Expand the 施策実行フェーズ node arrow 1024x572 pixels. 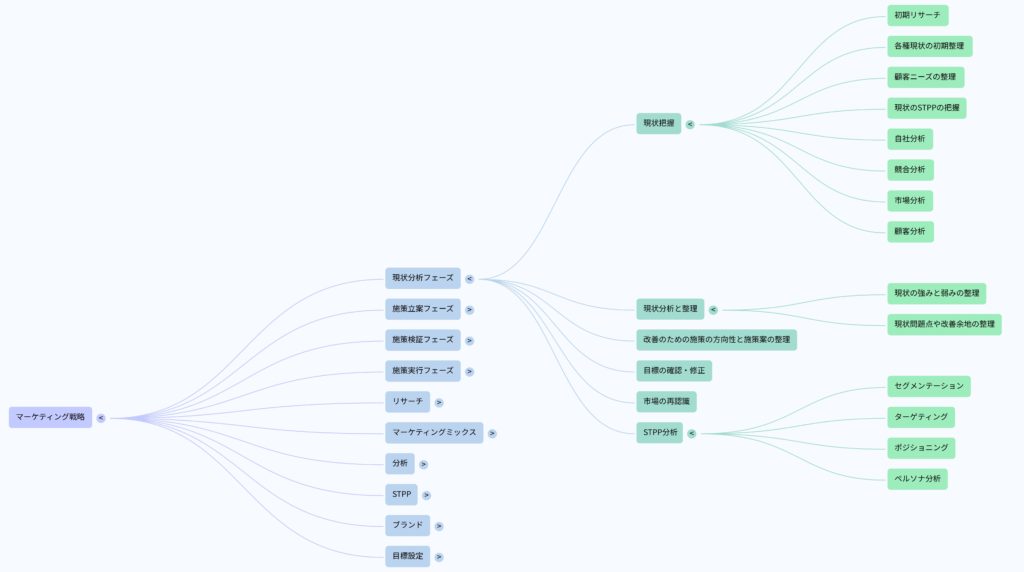click(470, 371)
